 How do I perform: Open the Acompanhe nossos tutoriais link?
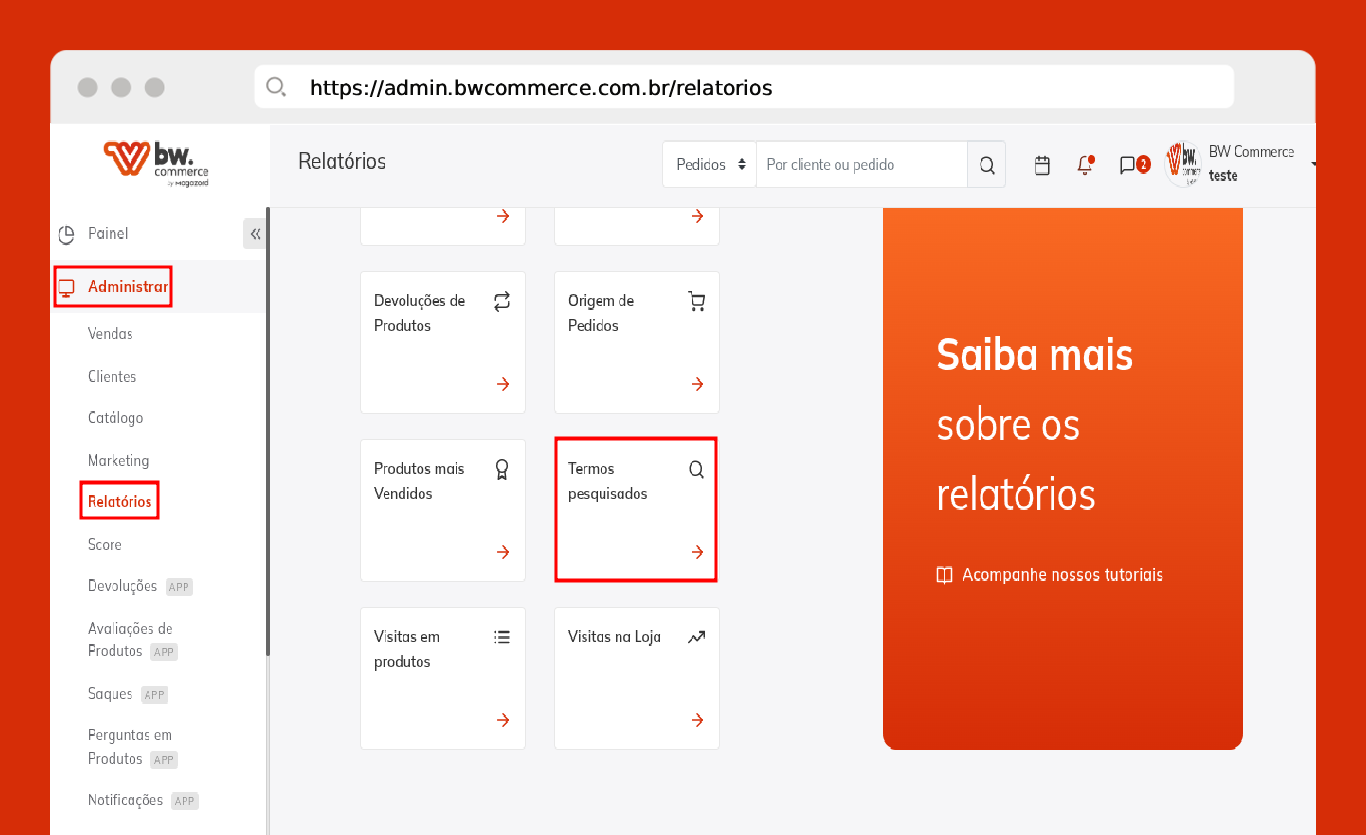point(1061,575)
